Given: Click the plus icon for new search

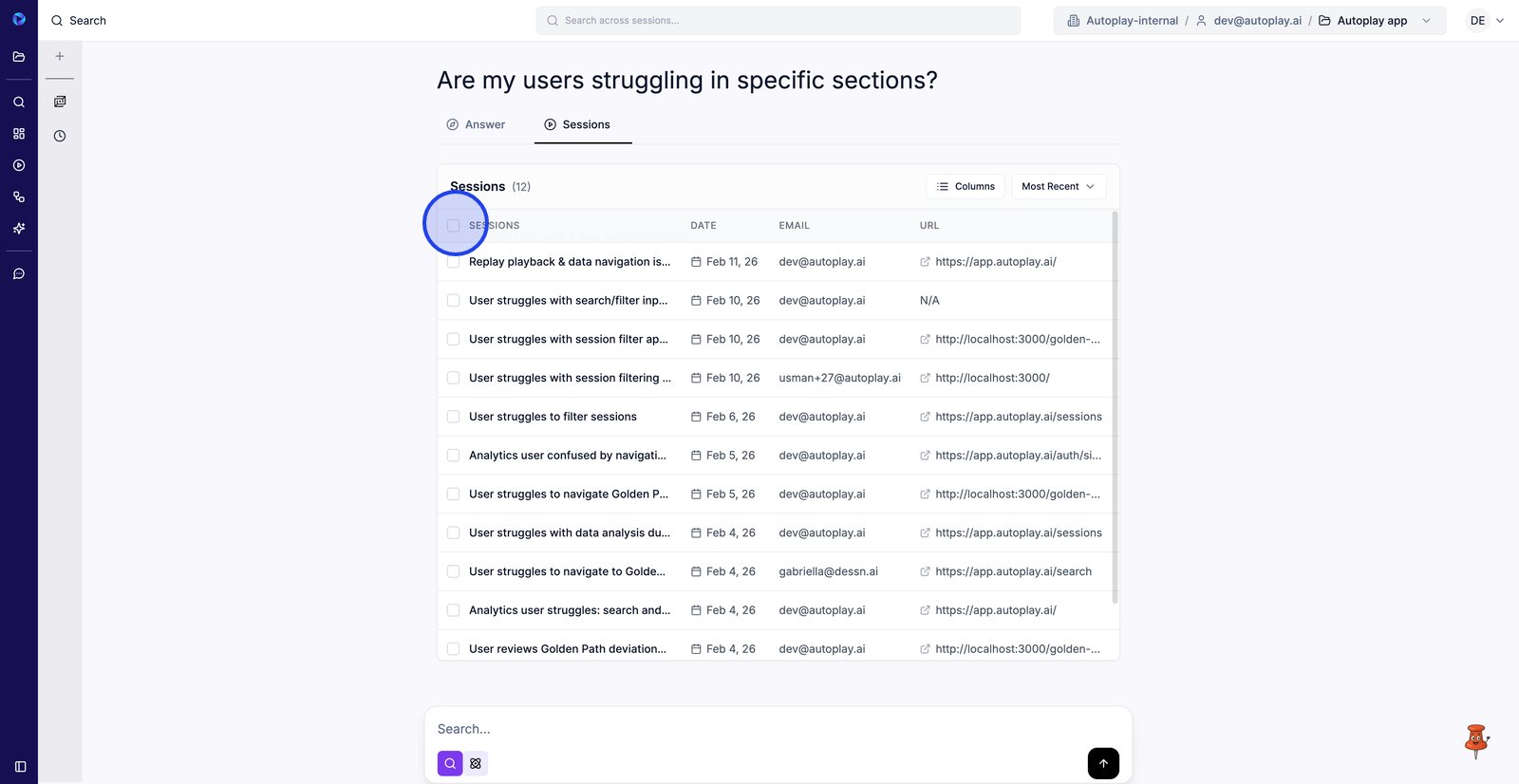Looking at the screenshot, I should (60, 56).
